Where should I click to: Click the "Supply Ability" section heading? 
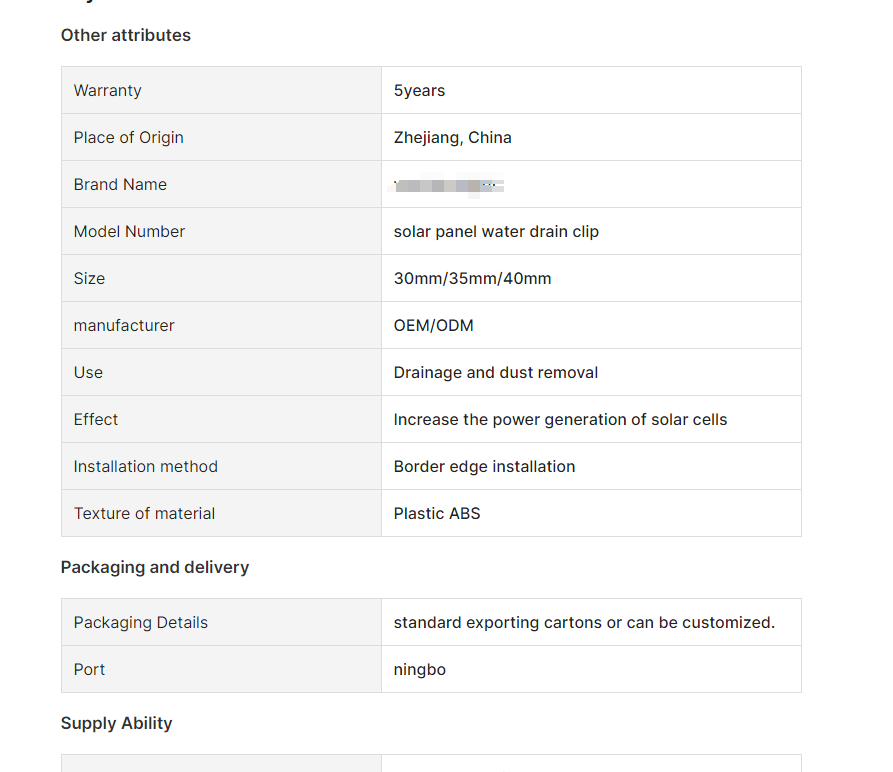[116, 723]
